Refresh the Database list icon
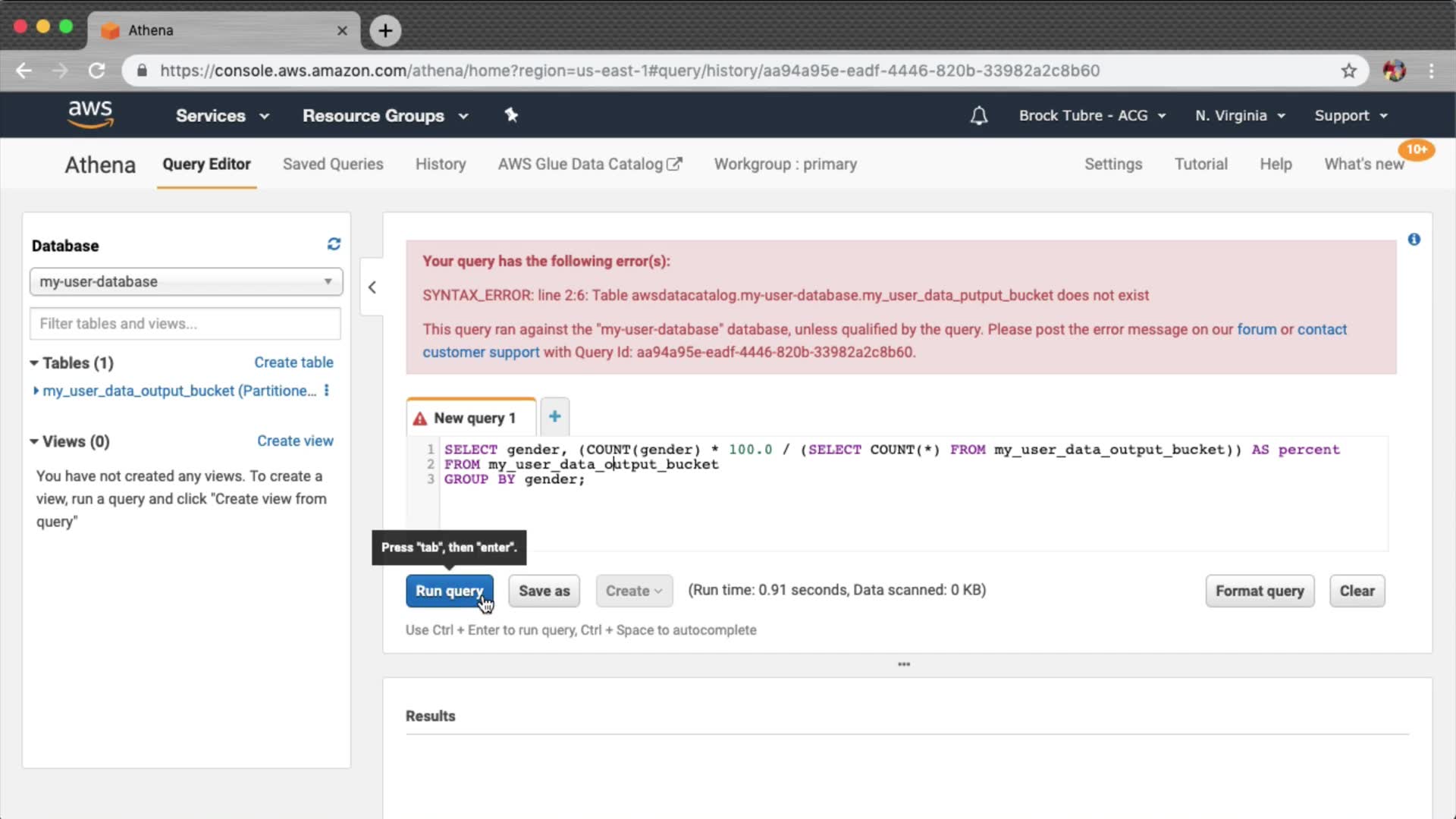 point(334,244)
